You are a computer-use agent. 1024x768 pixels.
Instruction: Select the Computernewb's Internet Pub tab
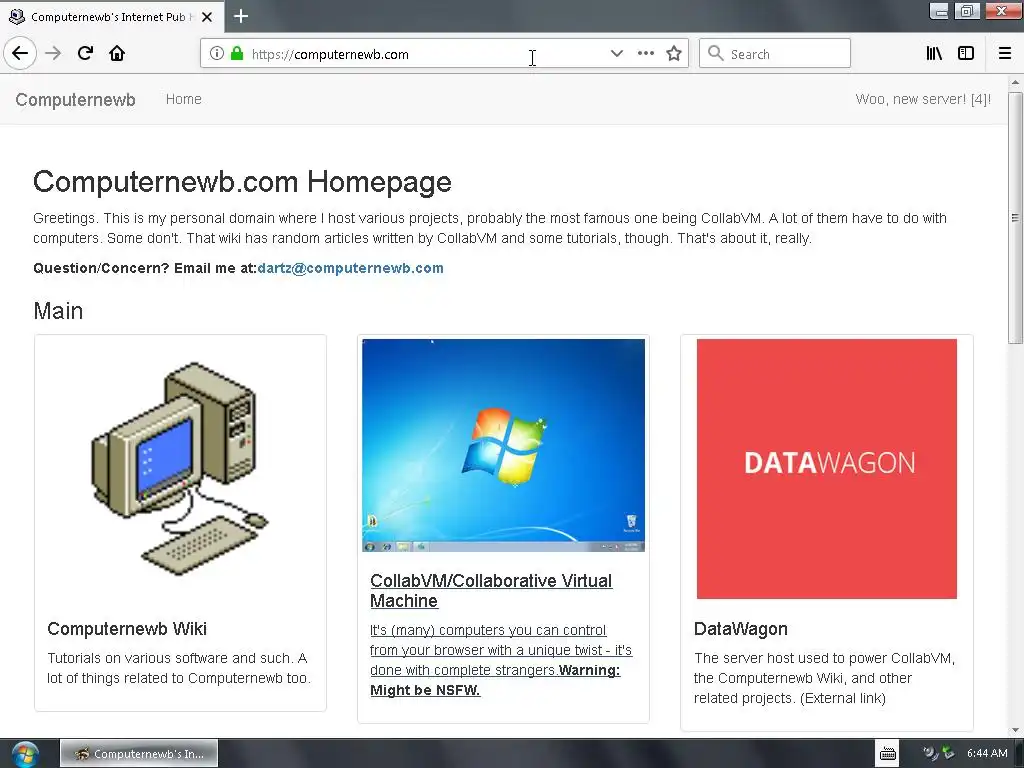112,16
